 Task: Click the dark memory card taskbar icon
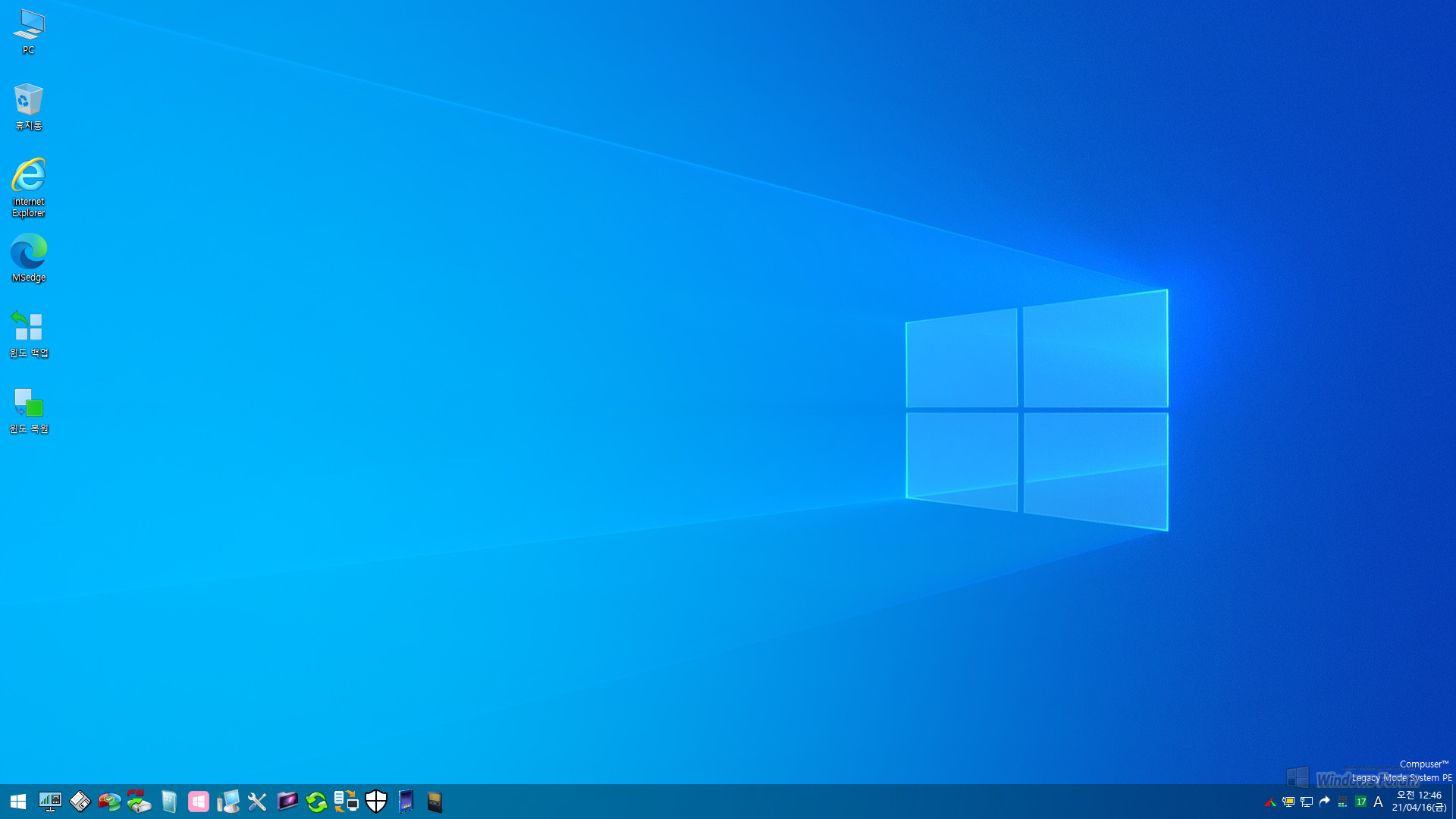pos(435,802)
